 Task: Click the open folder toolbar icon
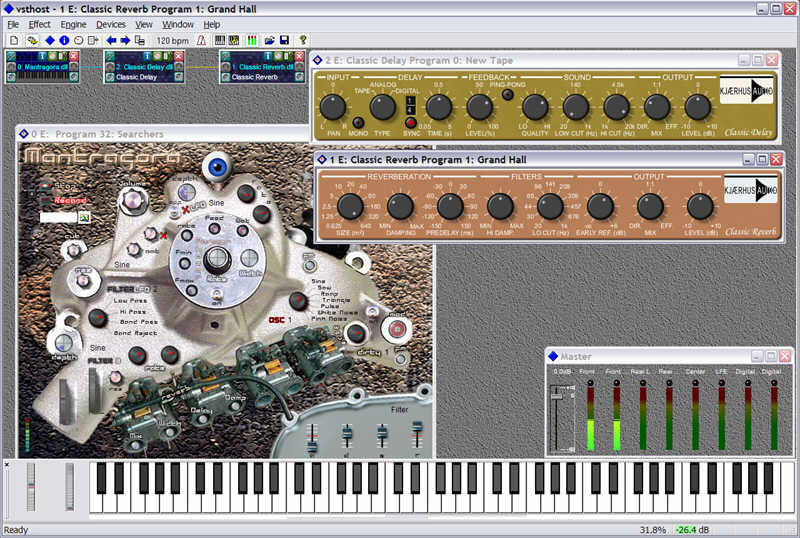click(x=270, y=40)
